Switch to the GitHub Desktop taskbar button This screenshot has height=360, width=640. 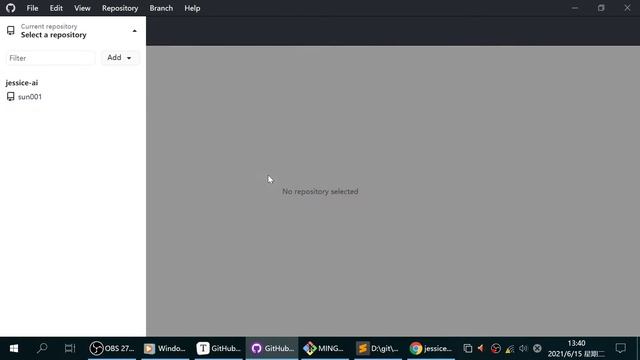click(272, 349)
